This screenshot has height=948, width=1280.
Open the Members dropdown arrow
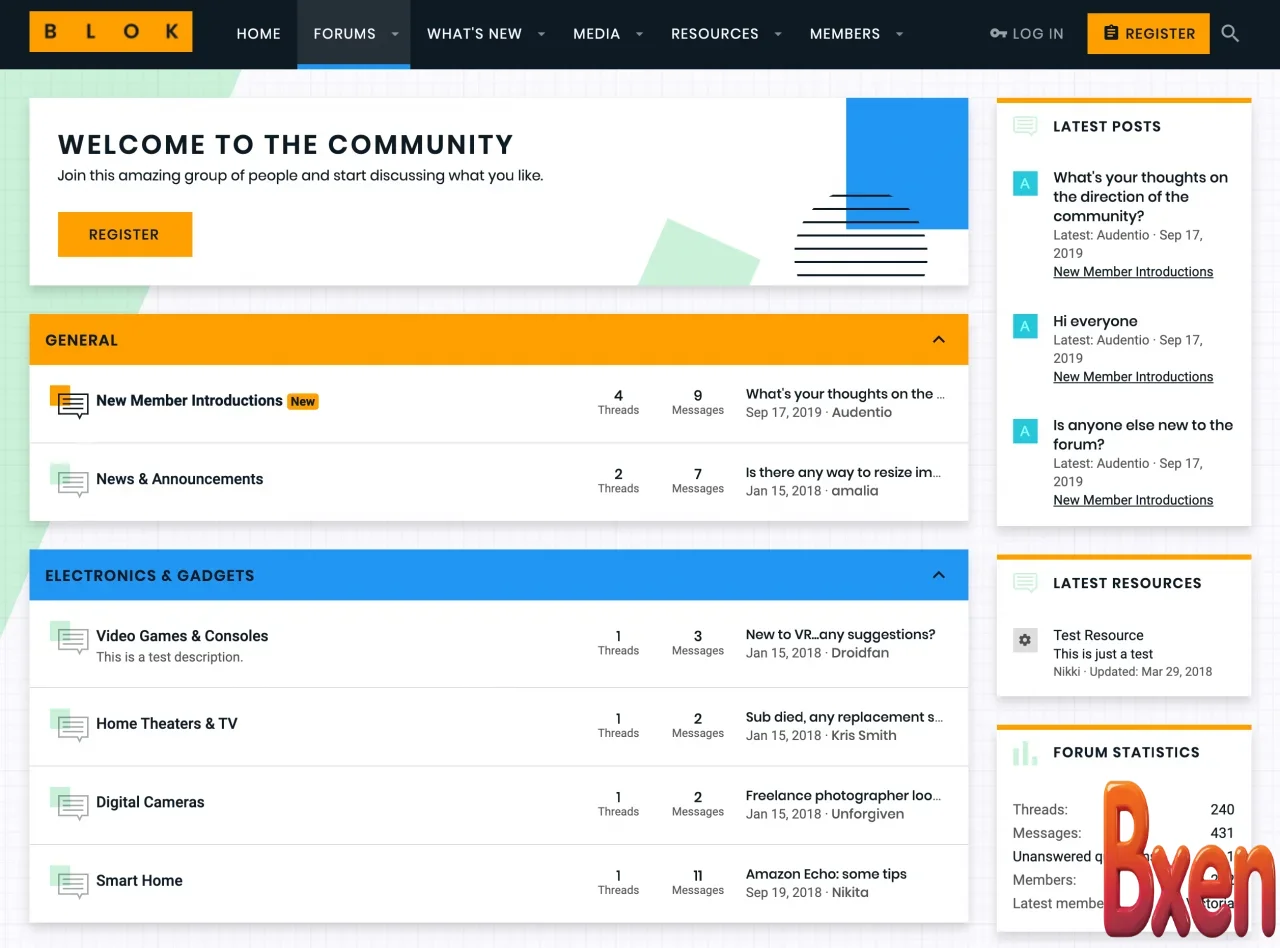(899, 34)
